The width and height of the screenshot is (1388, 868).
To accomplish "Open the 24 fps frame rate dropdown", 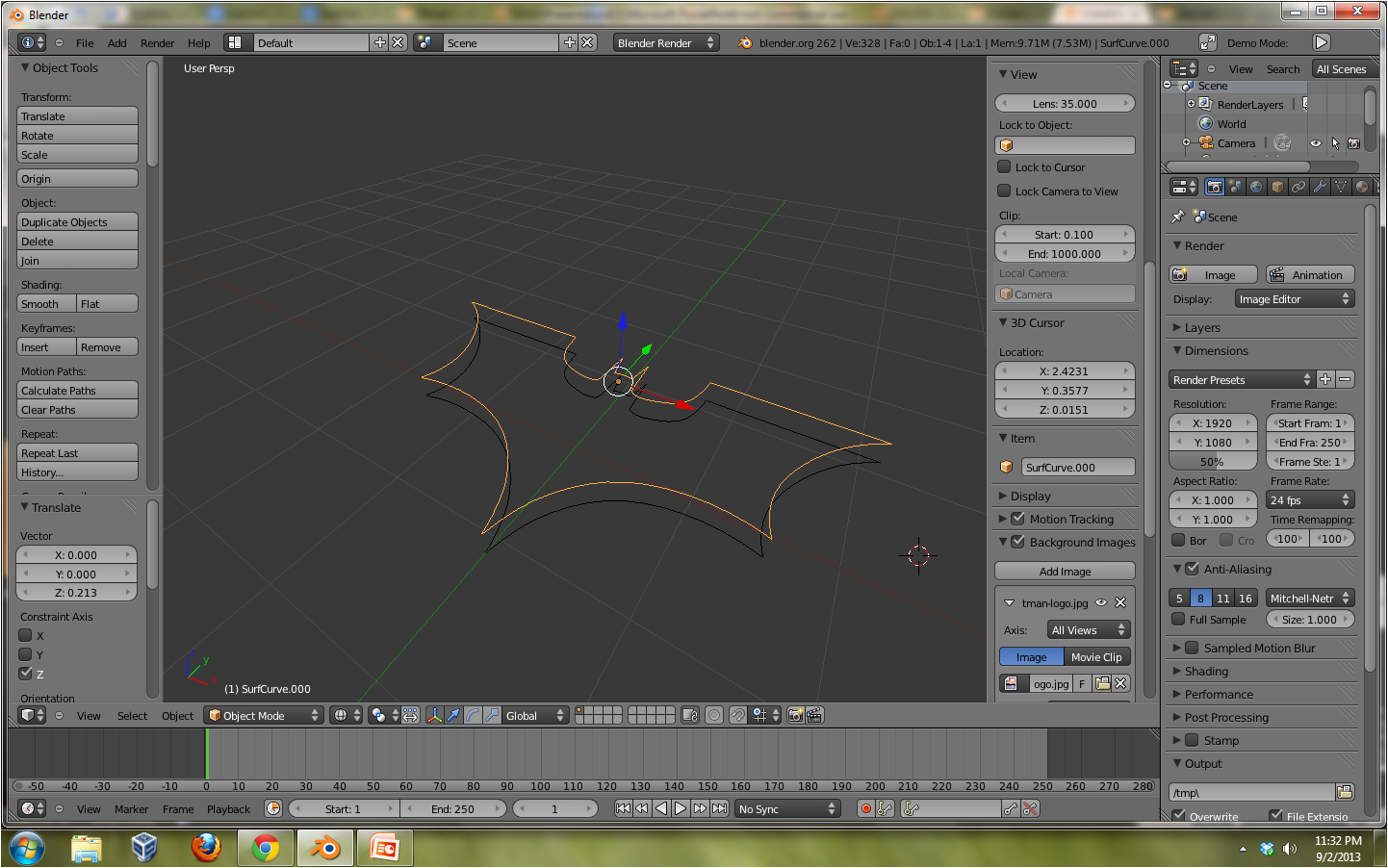I will (1310, 499).
